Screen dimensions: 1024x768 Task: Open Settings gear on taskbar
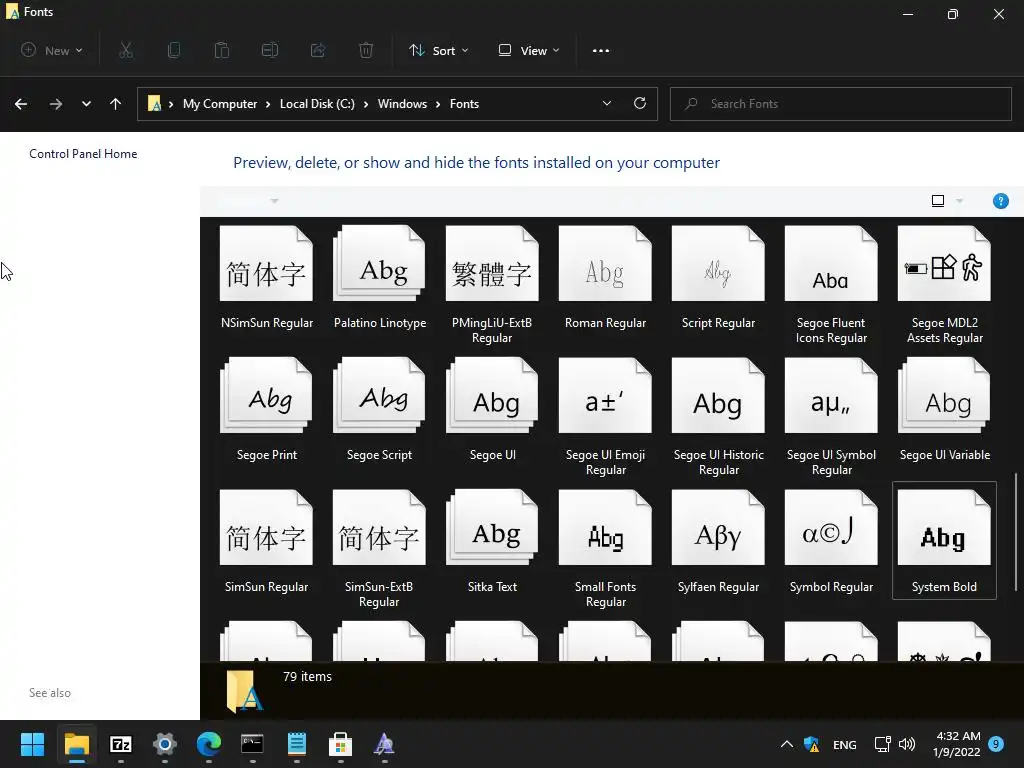click(165, 744)
